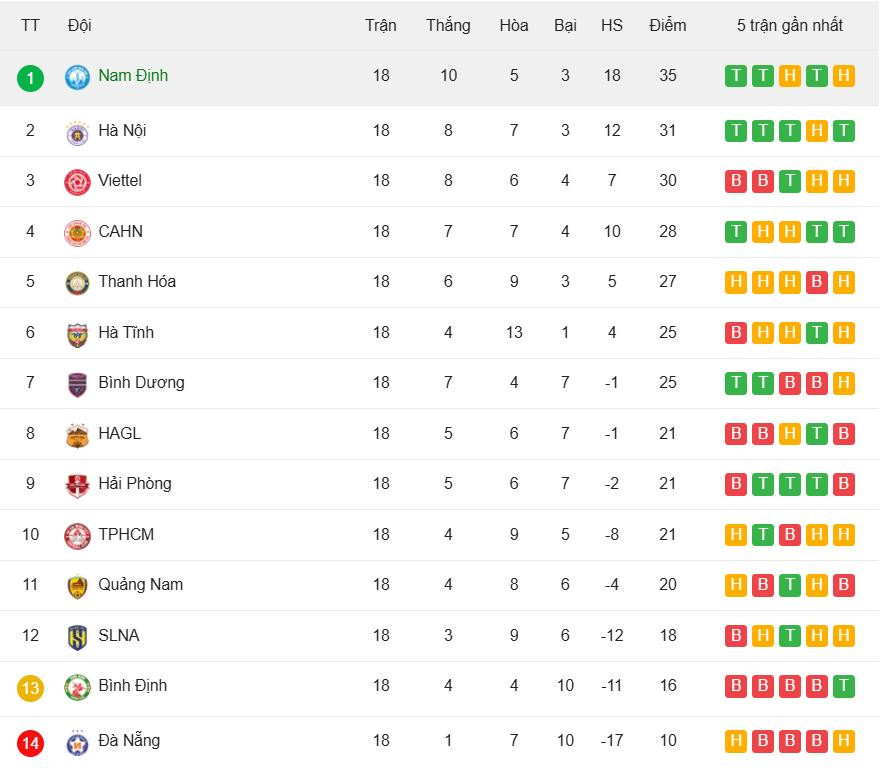Click the Thắng column header
884x768 pixels.
[448, 26]
